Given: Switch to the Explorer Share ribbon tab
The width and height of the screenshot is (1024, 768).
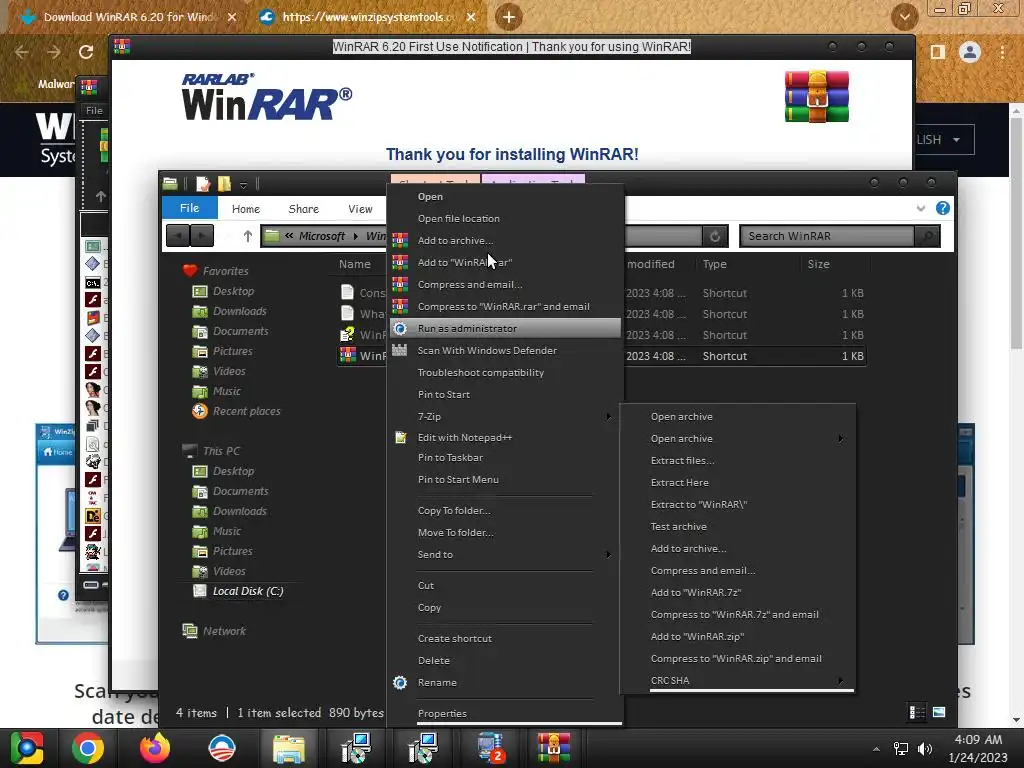Looking at the screenshot, I should pyautogui.click(x=304, y=209).
